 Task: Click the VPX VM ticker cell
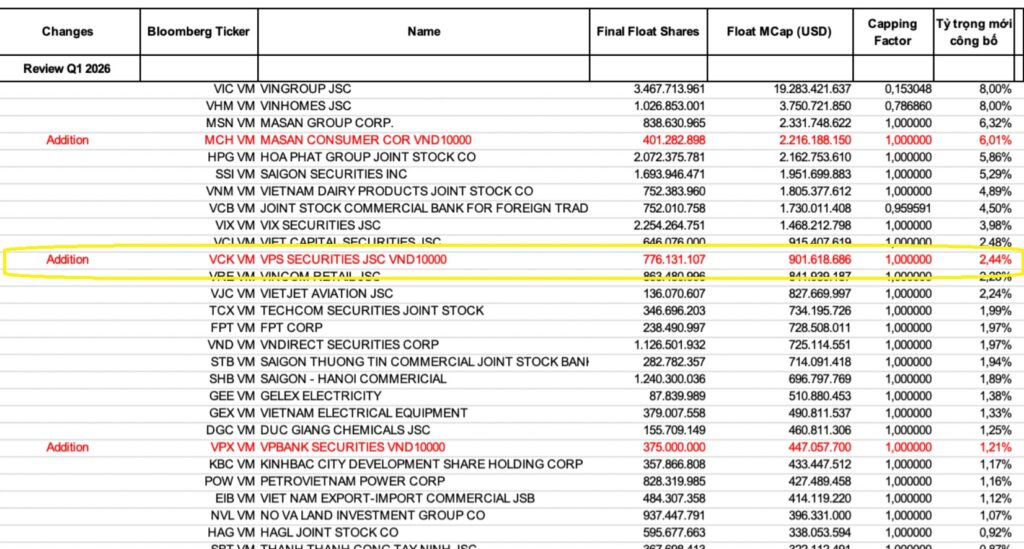click(232, 447)
